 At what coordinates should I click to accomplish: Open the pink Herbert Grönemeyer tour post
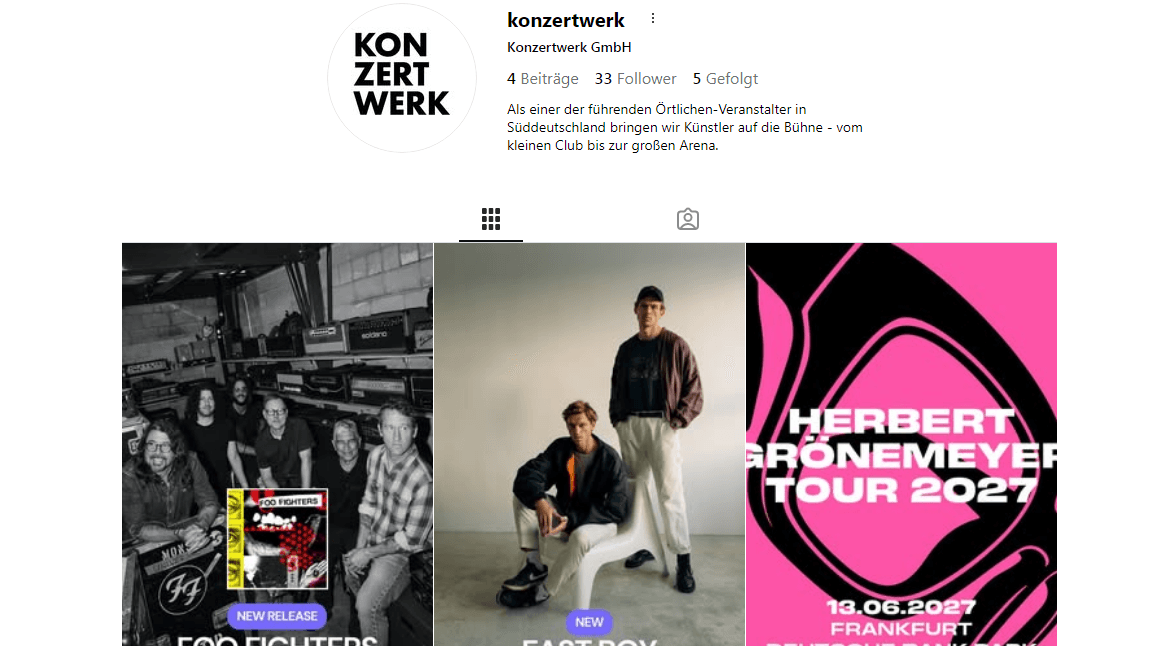click(x=901, y=444)
